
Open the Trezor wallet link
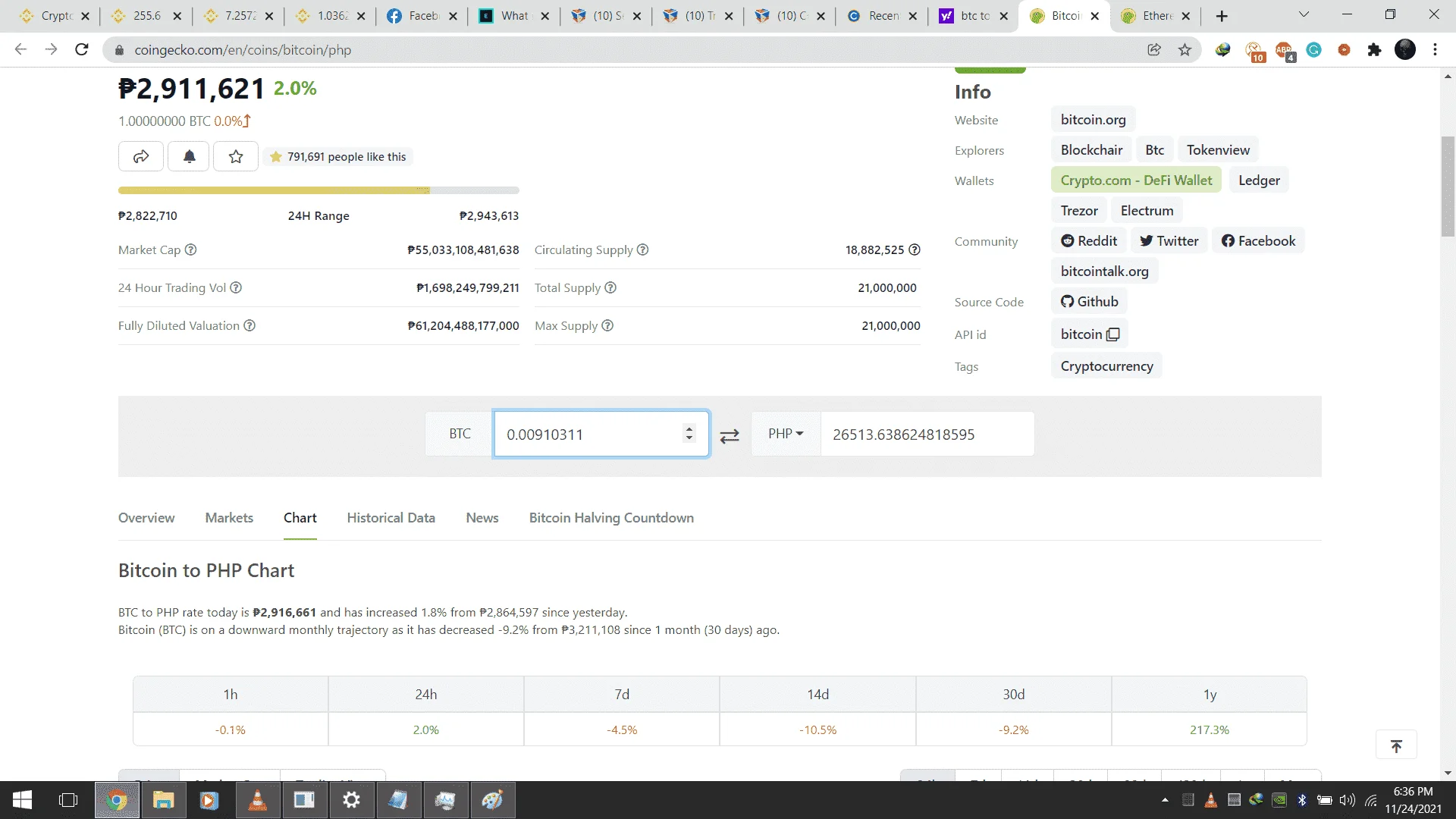(x=1079, y=211)
